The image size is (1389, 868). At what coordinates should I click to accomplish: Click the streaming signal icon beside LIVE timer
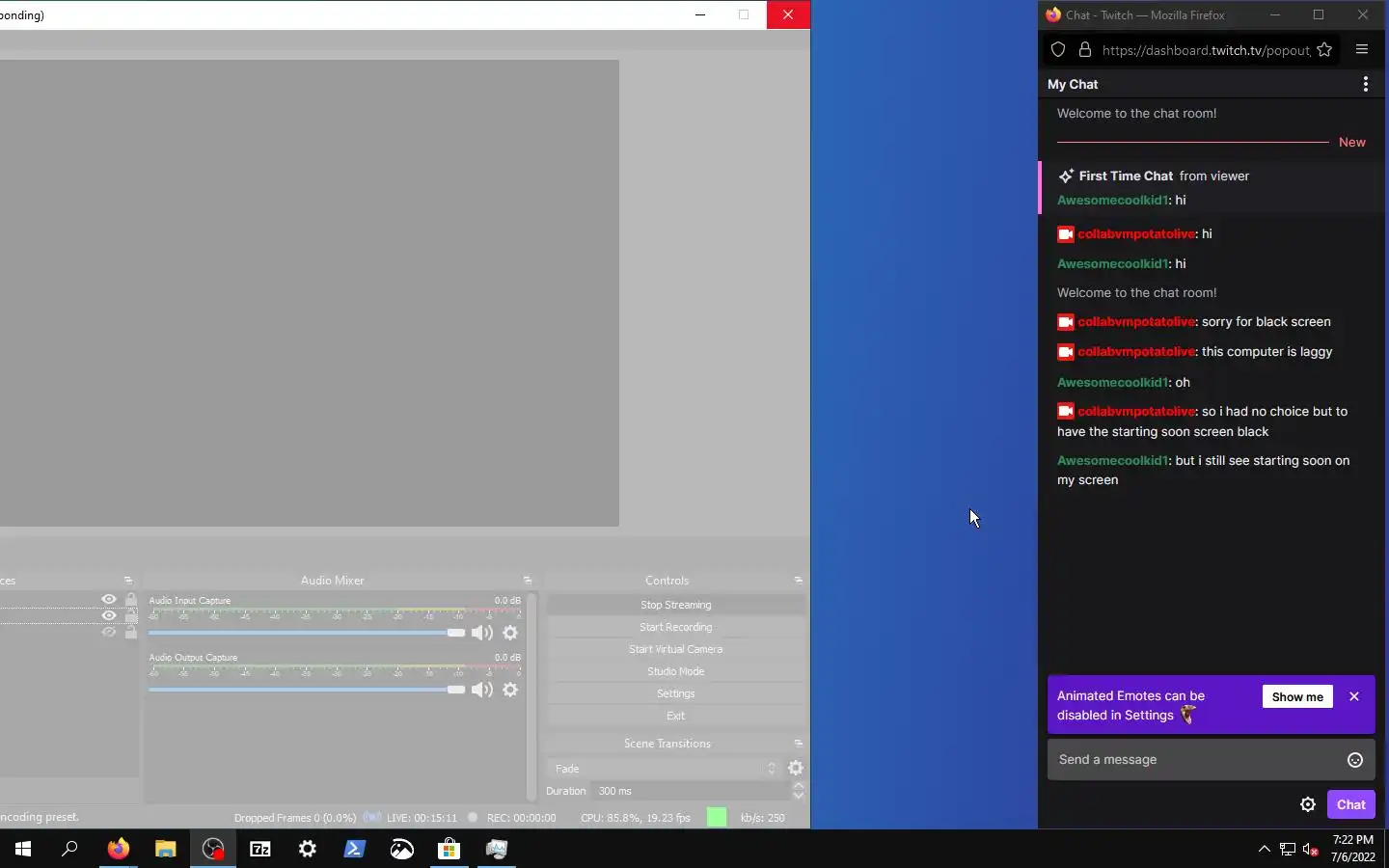point(371,817)
